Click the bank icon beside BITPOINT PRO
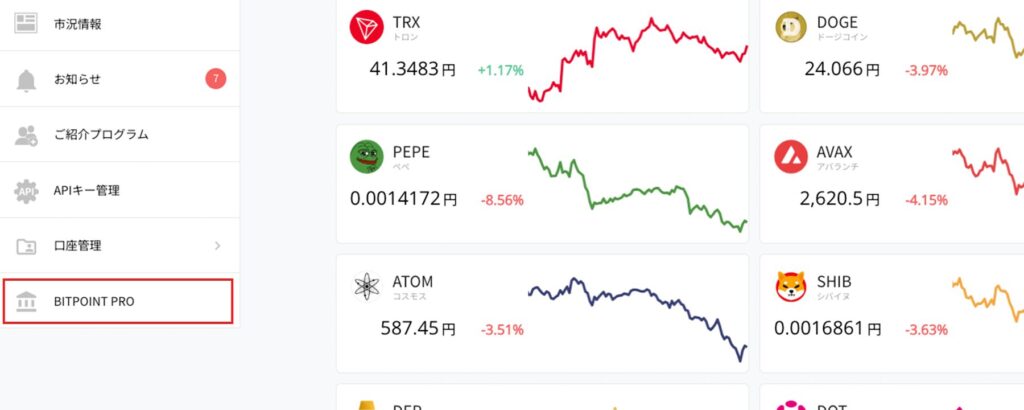The image size is (1024, 410). tap(27, 302)
